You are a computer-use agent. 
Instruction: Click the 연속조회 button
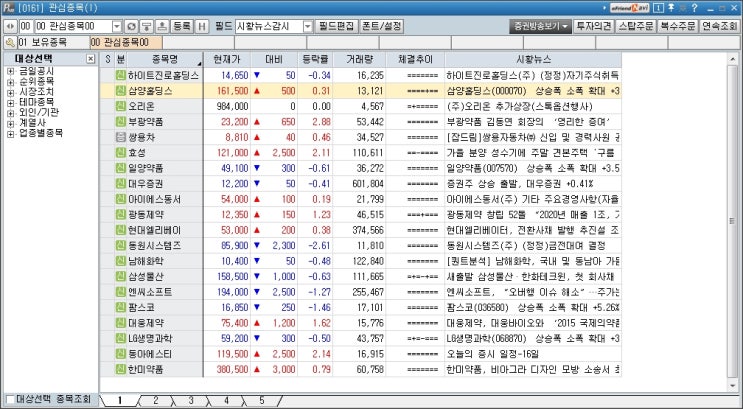click(719, 26)
